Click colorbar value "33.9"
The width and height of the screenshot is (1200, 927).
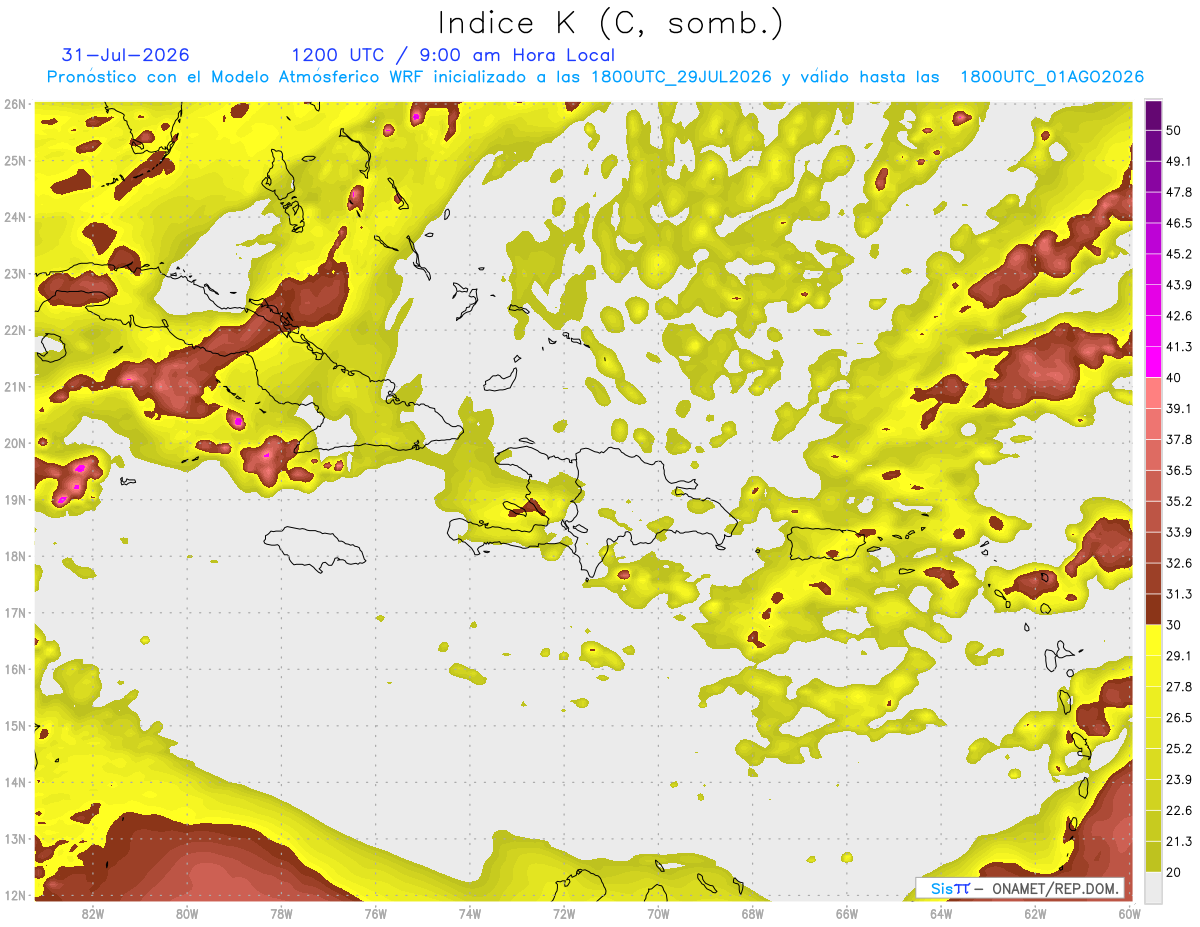(x=1179, y=532)
